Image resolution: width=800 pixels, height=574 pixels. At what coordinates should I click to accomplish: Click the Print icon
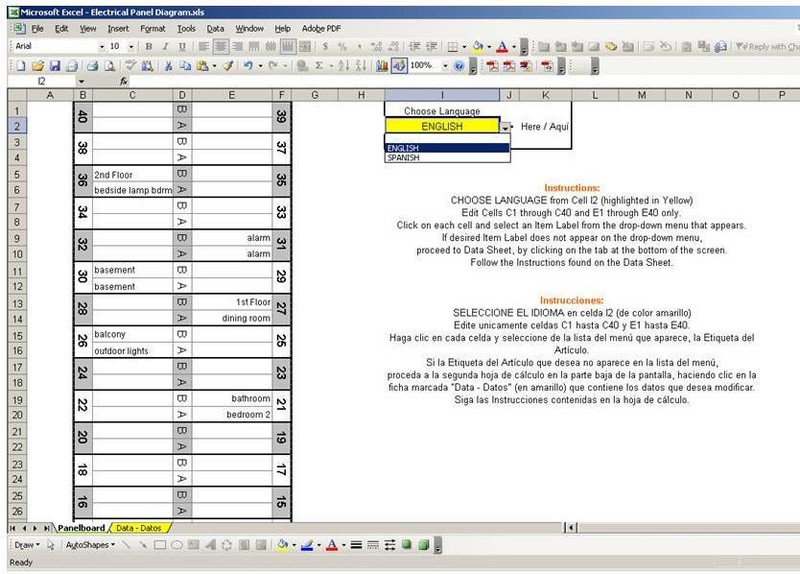coord(92,66)
